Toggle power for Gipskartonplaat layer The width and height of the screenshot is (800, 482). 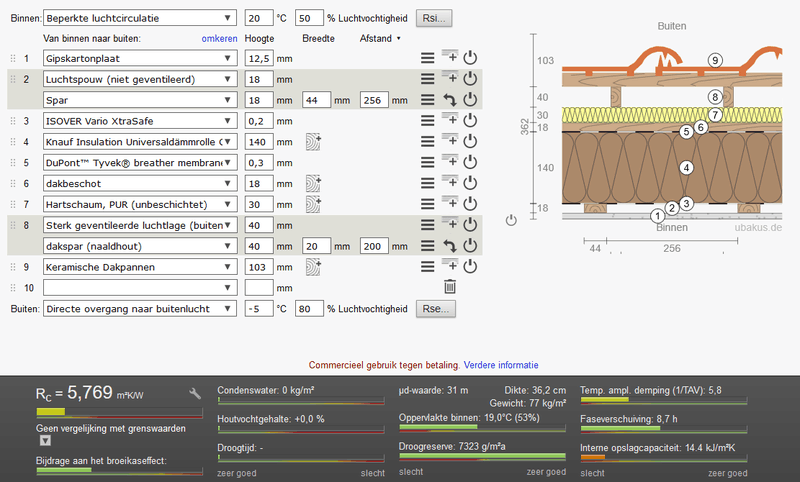[470, 58]
